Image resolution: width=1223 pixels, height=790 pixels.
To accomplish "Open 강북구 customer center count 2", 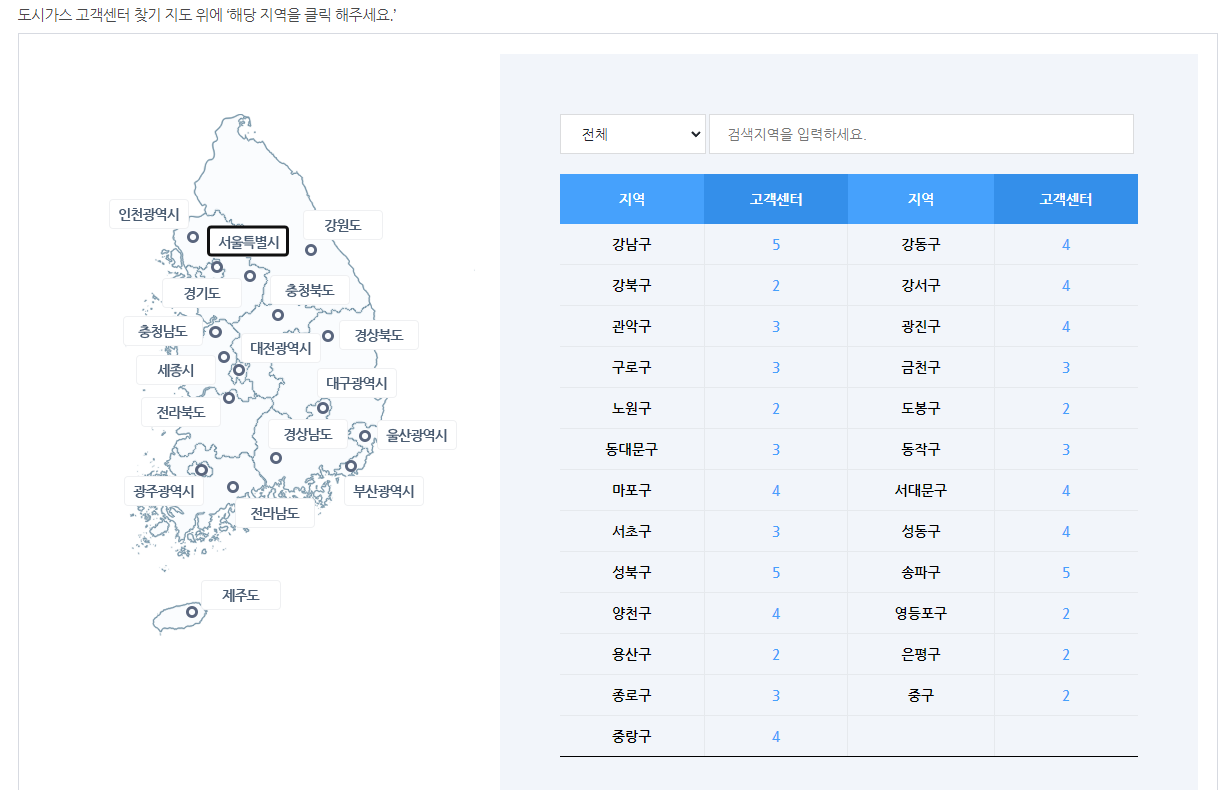I will (776, 285).
